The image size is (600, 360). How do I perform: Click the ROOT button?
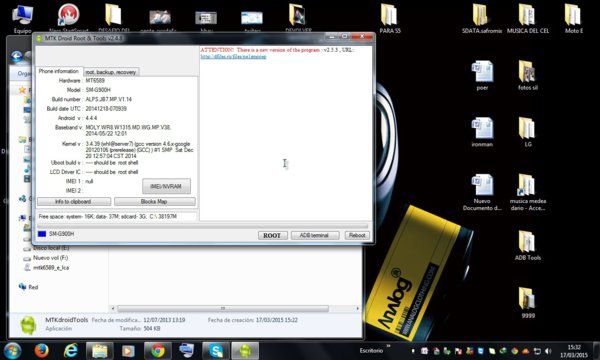[x=272, y=235]
